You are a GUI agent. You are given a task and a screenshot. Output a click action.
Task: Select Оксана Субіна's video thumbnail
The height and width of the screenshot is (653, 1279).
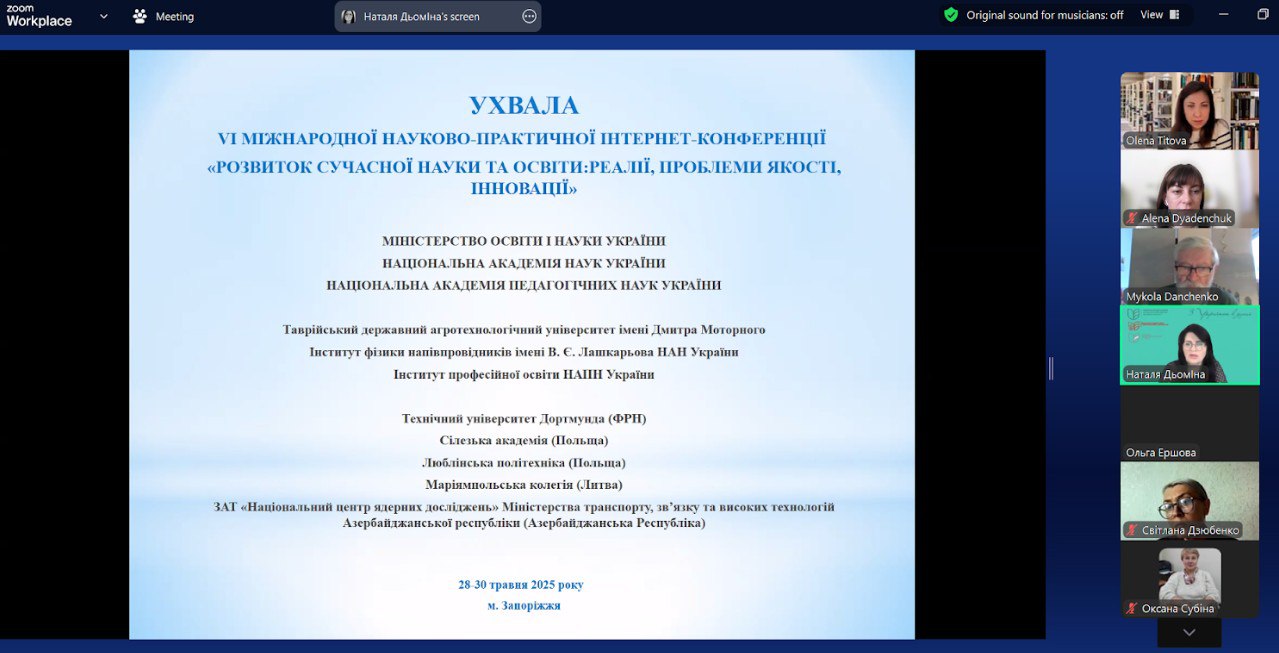1189,579
